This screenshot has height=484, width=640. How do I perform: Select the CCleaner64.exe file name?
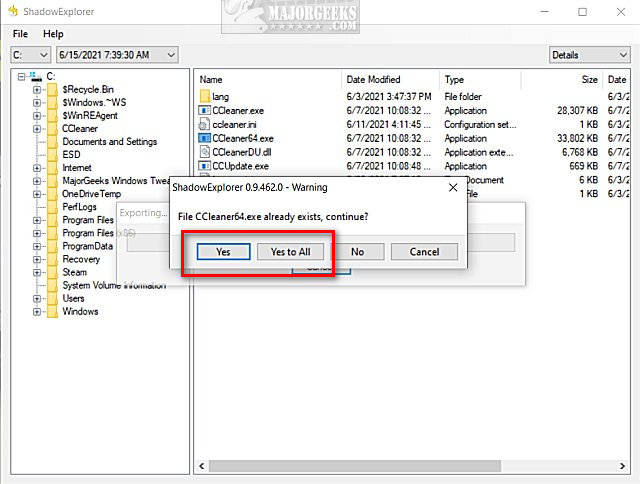tap(243, 138)
